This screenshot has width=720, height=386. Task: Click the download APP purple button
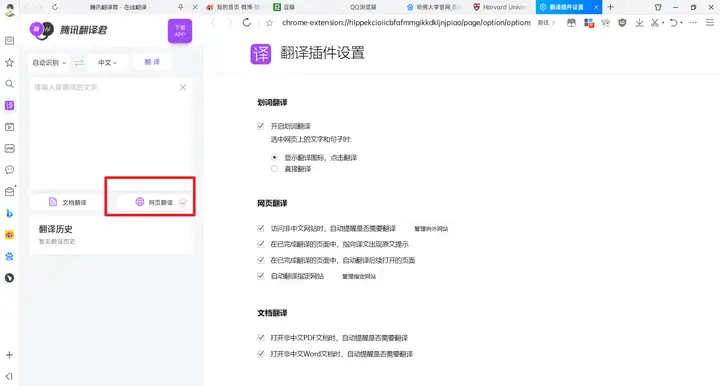click(180, 31)
